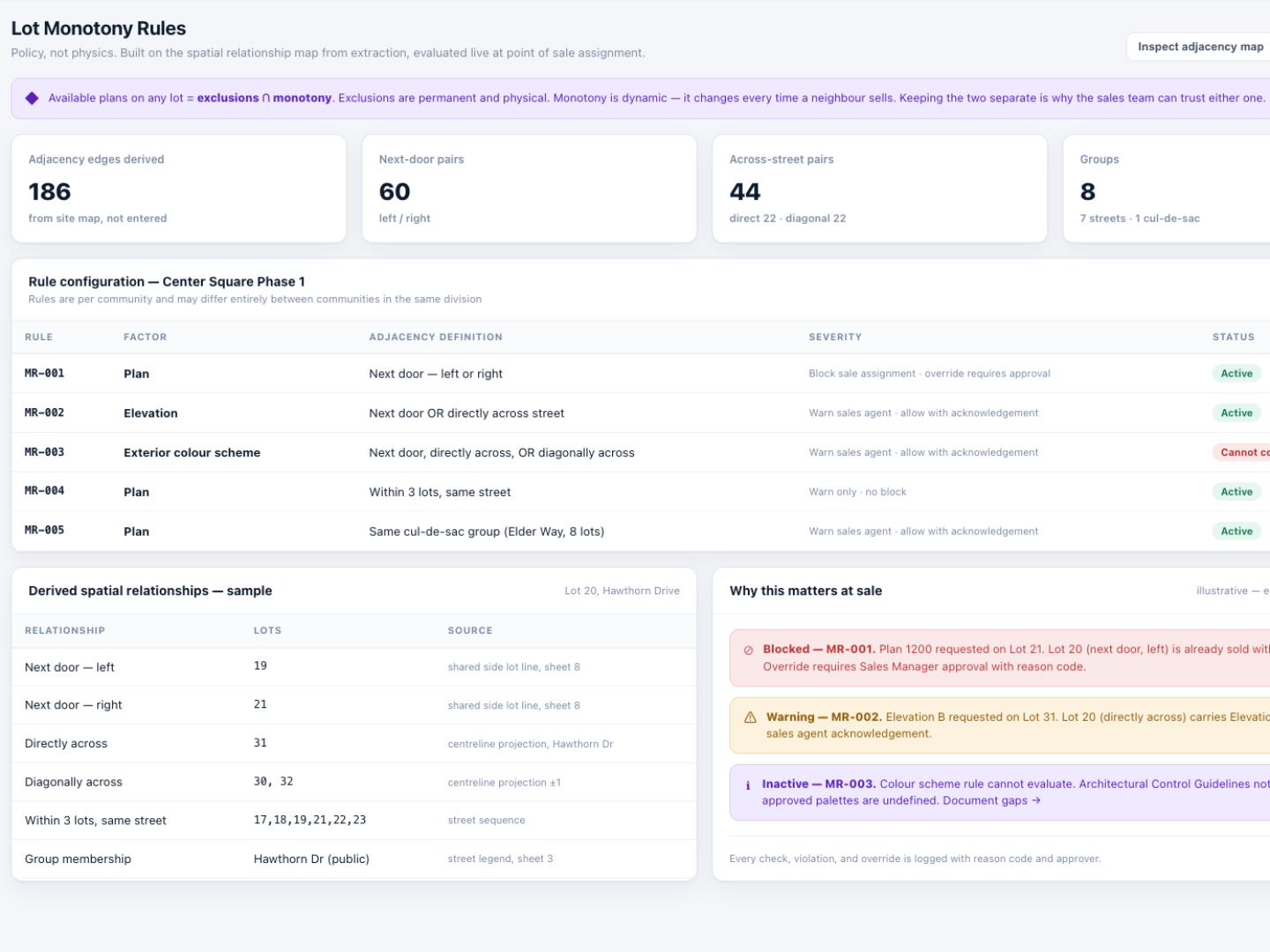Image resolution: width=1270 pixels, height=952 pixels.
Task: Click the 'Rule configuration — Center Square Phase 1' heading
Action: coord(167,282)
